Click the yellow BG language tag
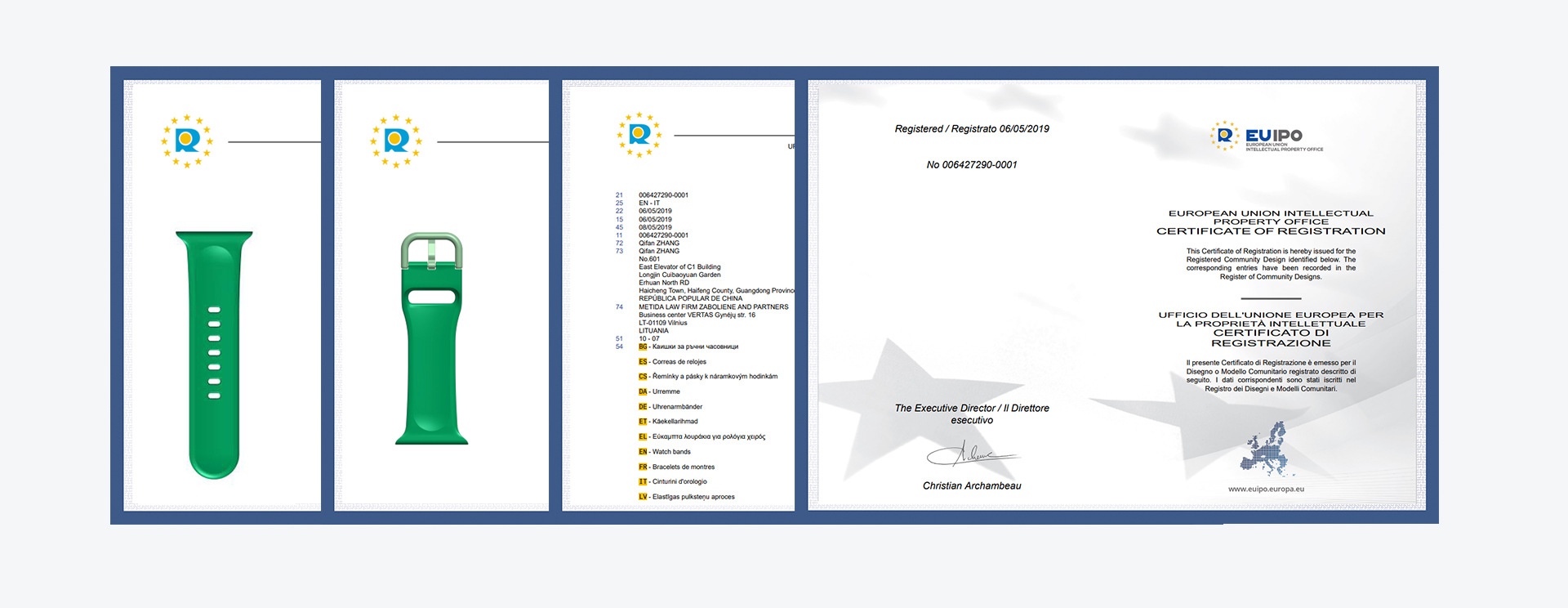 point(643,347)
